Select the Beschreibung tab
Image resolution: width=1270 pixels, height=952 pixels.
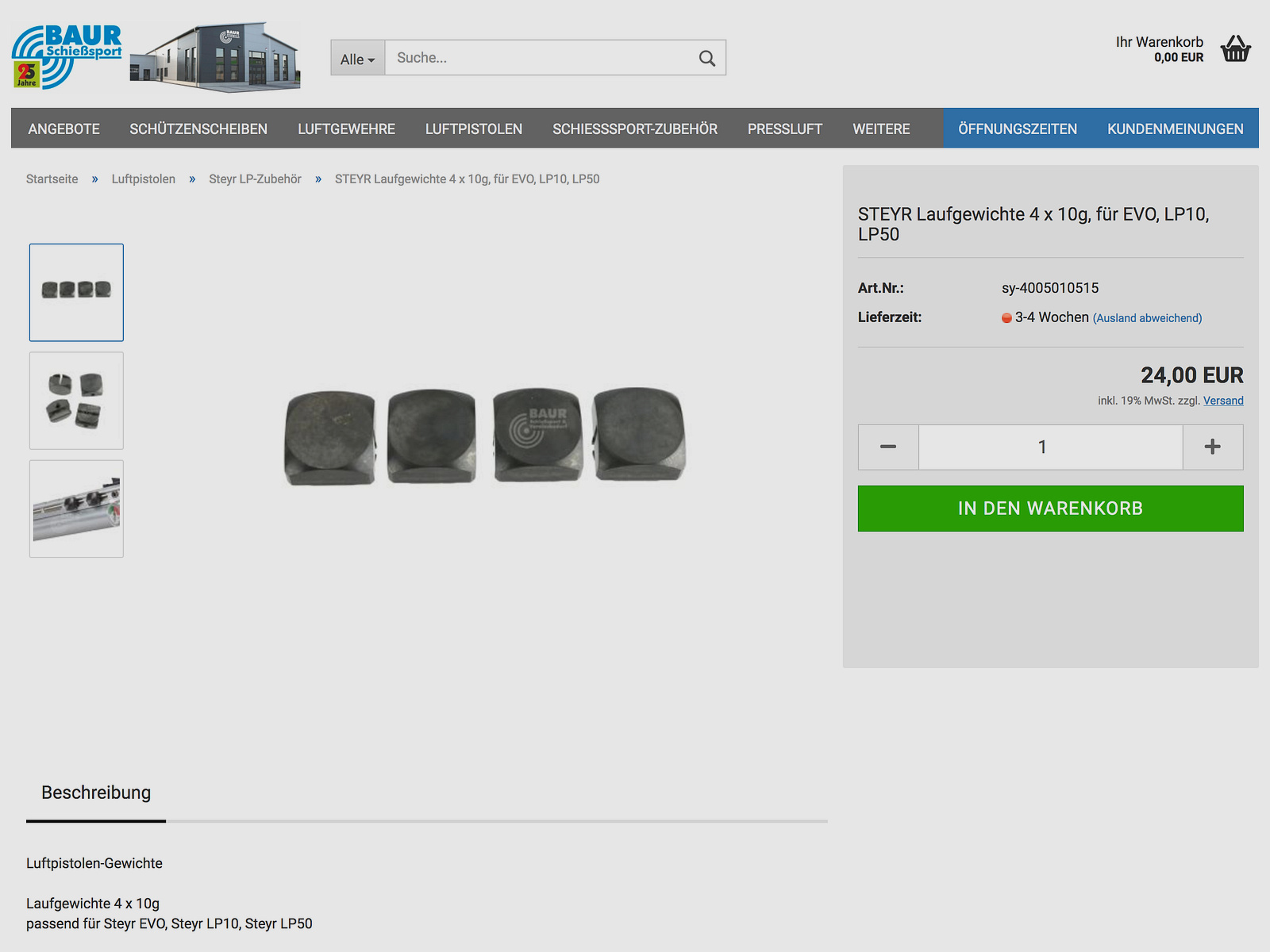point(96,793)
